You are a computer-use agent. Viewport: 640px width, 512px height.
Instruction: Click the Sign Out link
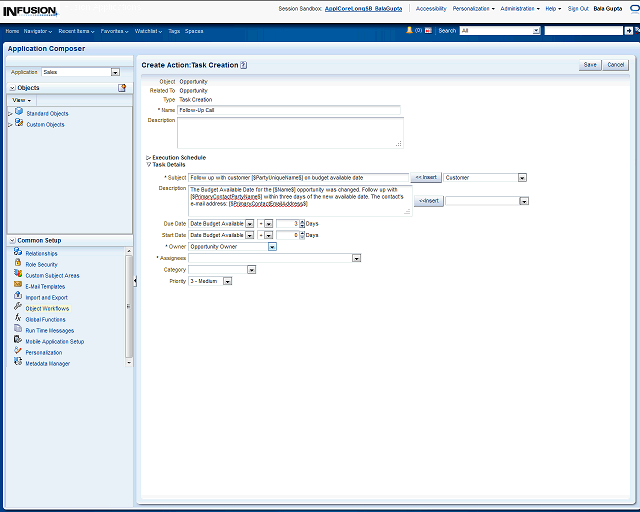[x=578, y=8]
